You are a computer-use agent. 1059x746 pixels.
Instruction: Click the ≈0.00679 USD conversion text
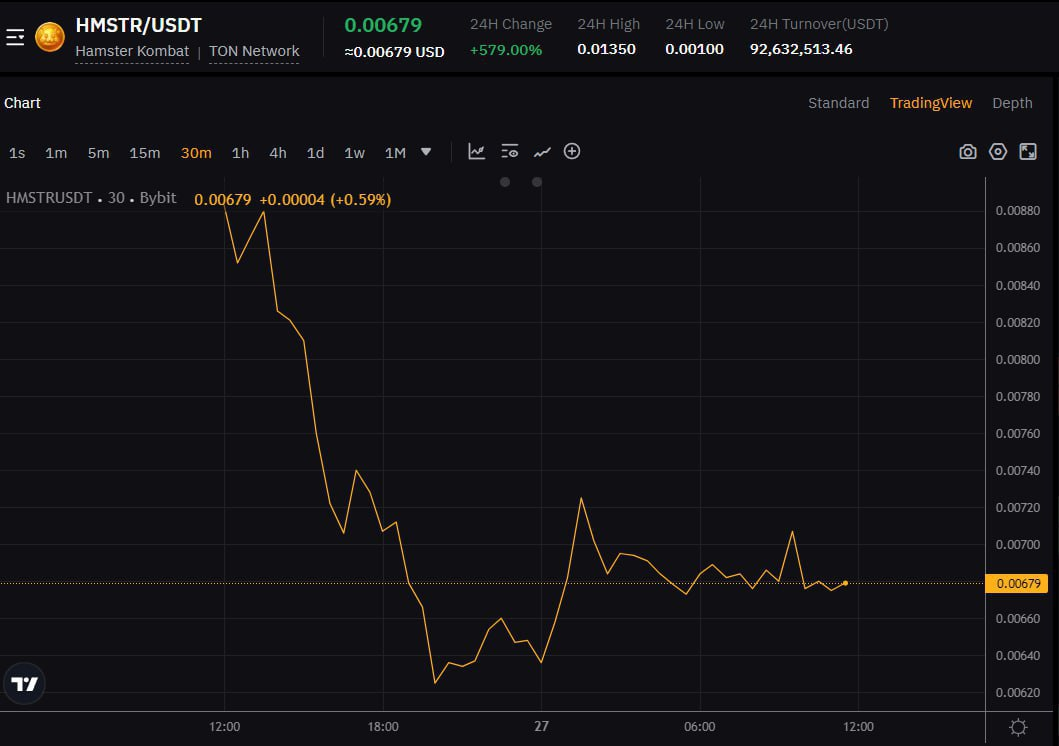(394, 52)
